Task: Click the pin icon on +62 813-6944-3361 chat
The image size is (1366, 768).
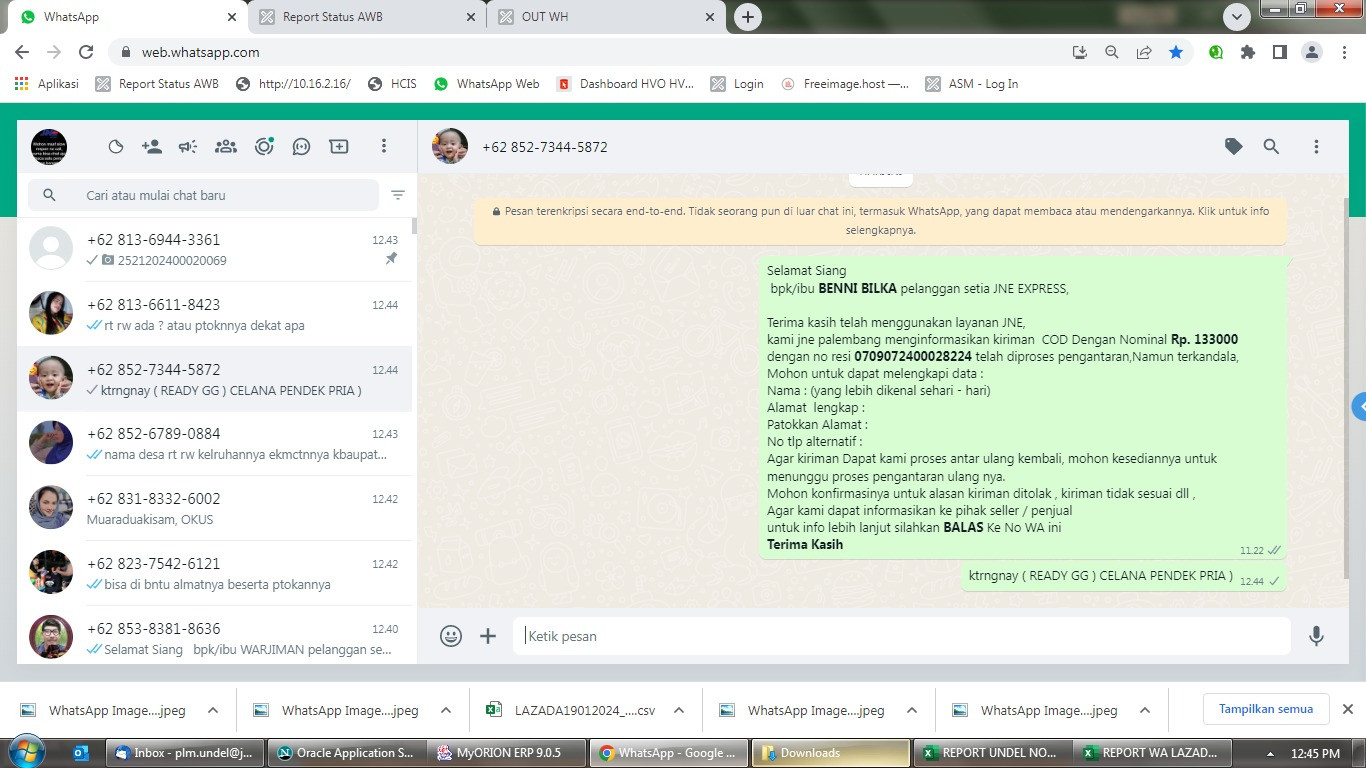Action: (x=391, y=259)
